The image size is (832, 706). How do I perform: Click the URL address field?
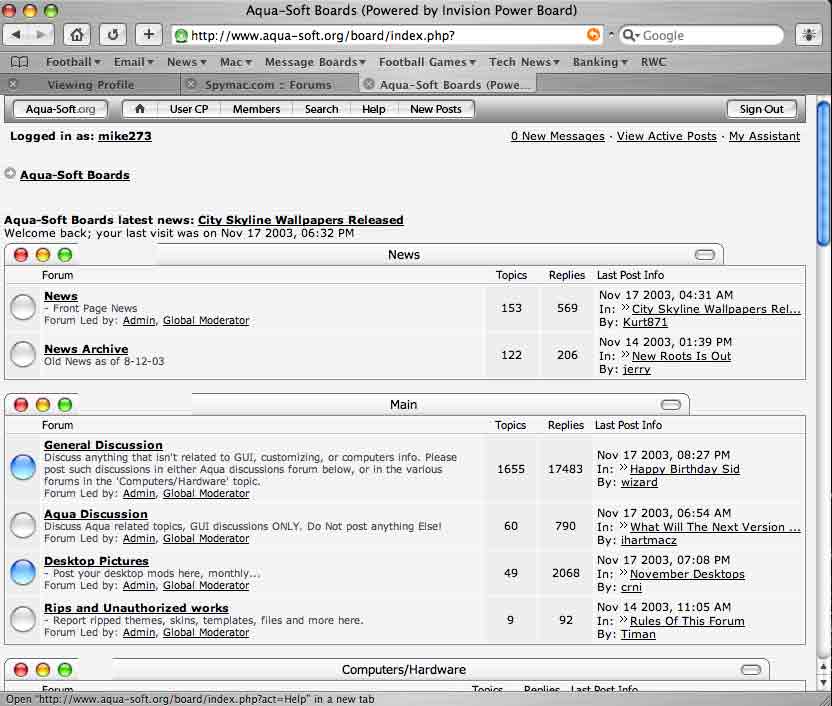pyautogui.click(x=387, y=36)
